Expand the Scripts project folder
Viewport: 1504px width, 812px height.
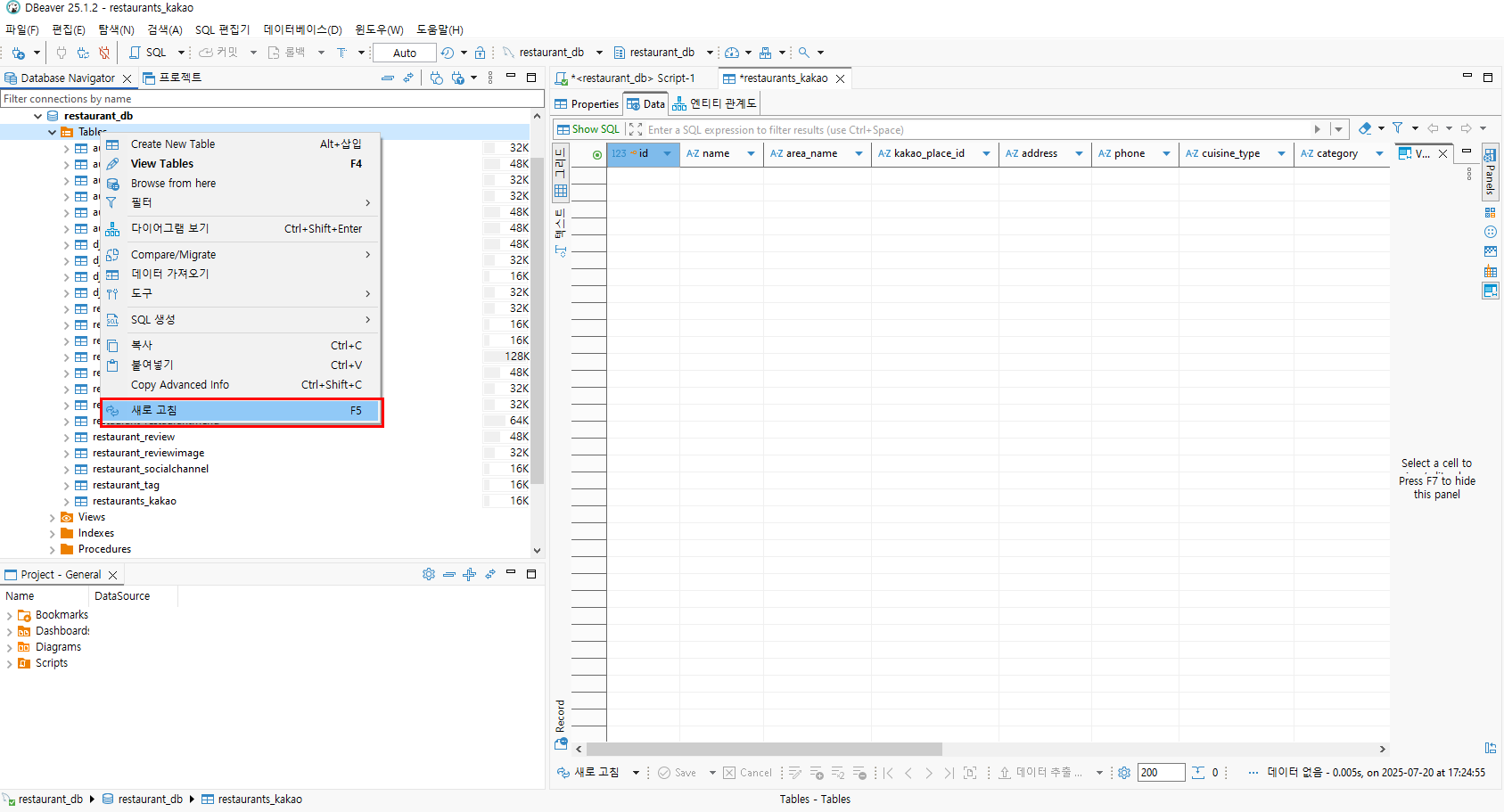coord(9,663)
